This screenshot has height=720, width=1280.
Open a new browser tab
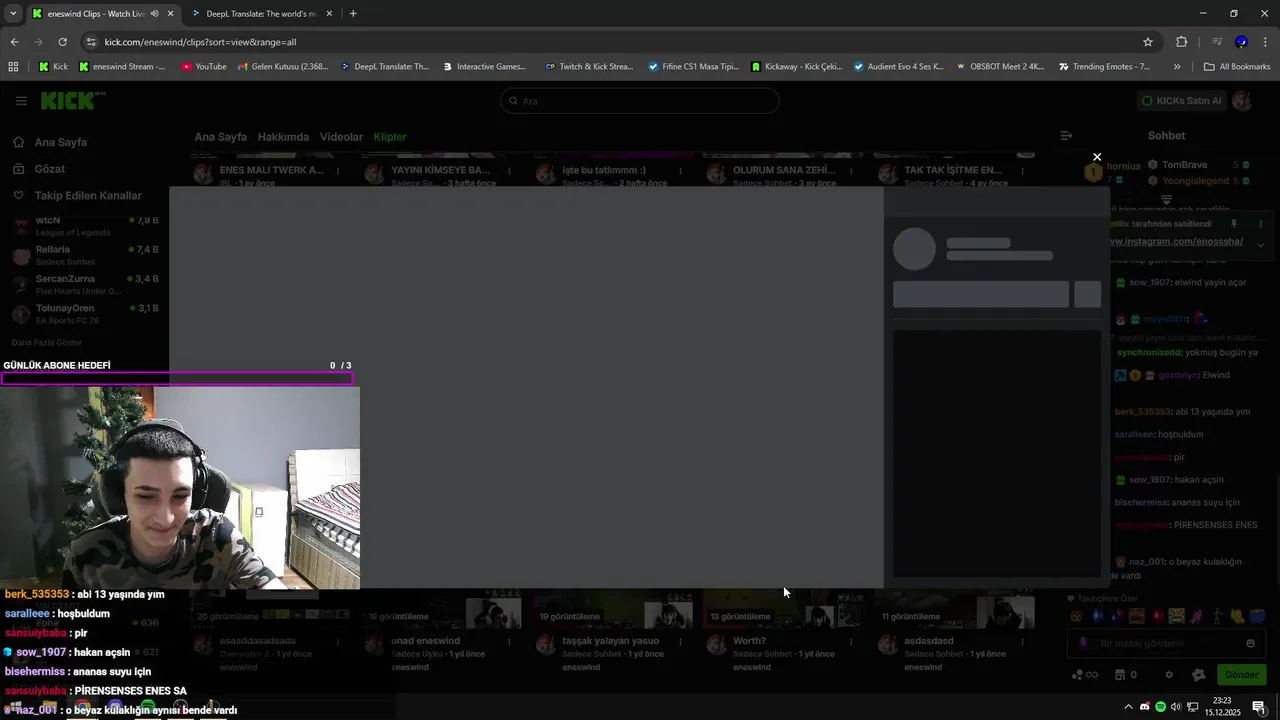click(353, 14)
